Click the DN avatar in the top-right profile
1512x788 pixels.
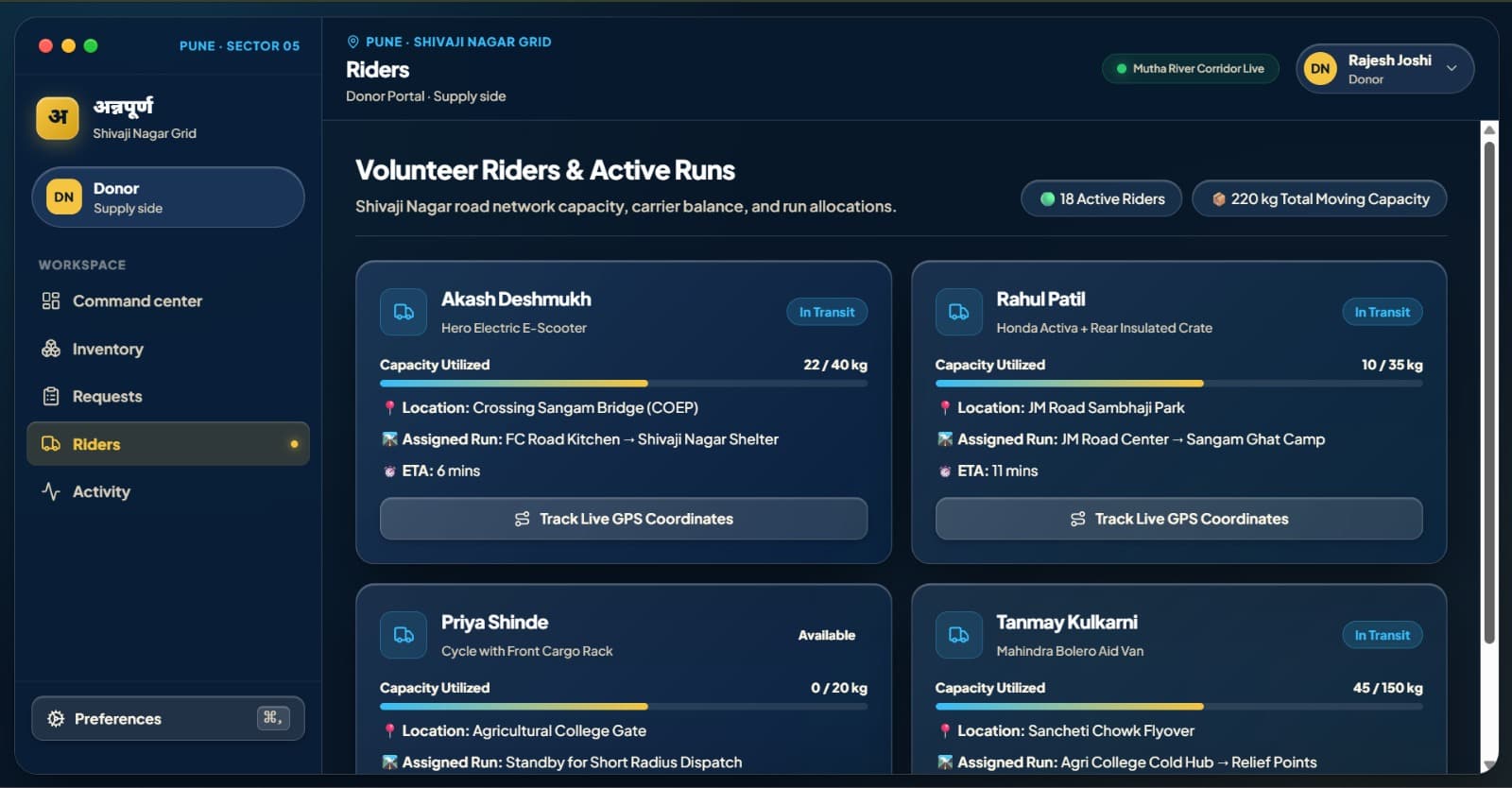[x=1320, y=69]
